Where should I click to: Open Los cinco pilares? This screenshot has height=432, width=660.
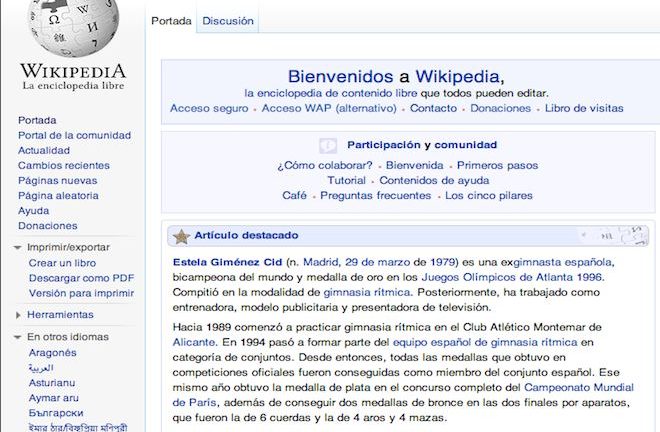click(489, 196)
